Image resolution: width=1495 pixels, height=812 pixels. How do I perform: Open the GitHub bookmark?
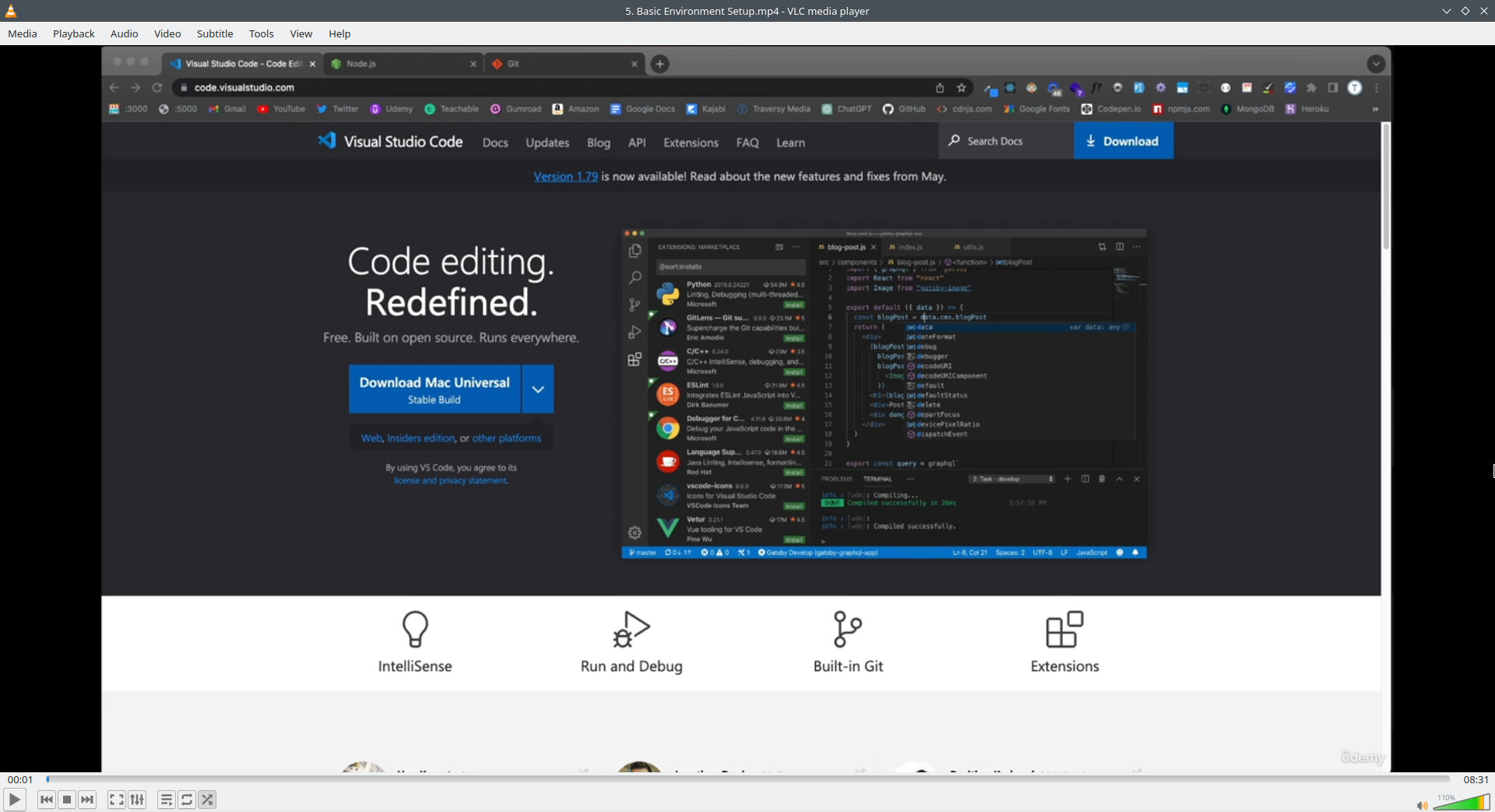tap(904, 109)
